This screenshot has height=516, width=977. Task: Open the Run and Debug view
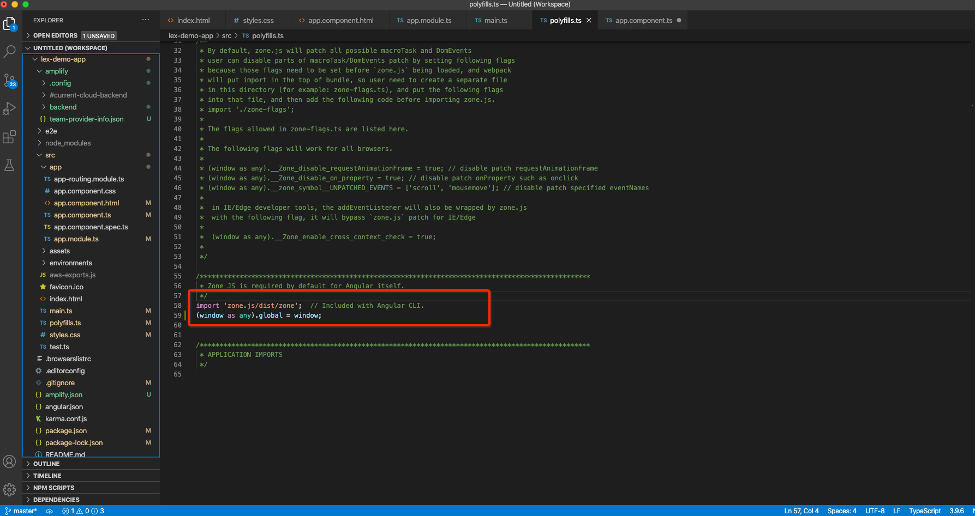pyautogui.click(x=10, y=107)
